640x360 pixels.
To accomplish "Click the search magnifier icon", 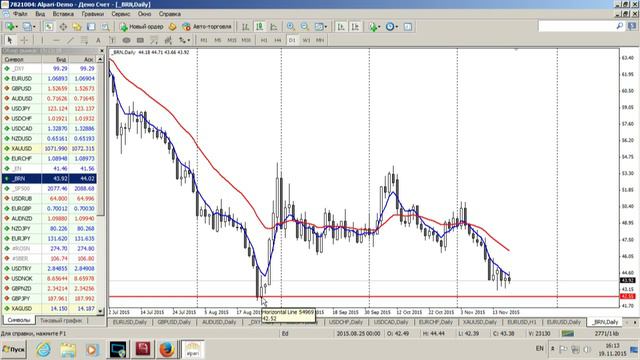I will [x=620, y=26].
